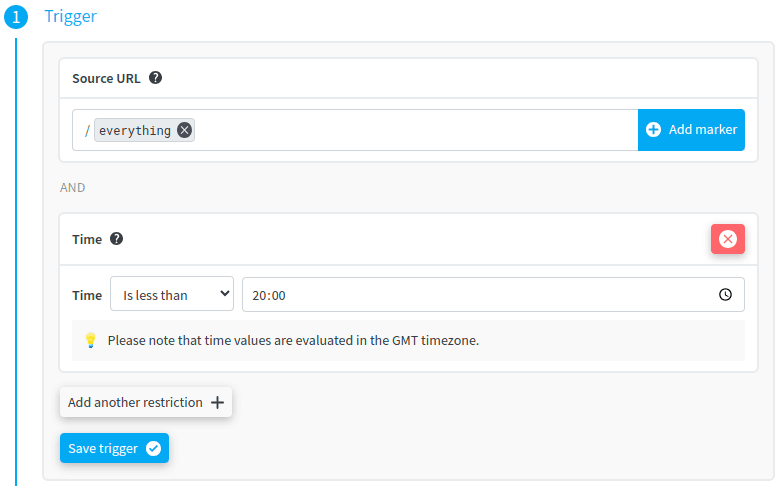The height and width of the screenshot is (492, 779).
Task: Click the lightbulb hint icon
Action: tap(90, 340)
